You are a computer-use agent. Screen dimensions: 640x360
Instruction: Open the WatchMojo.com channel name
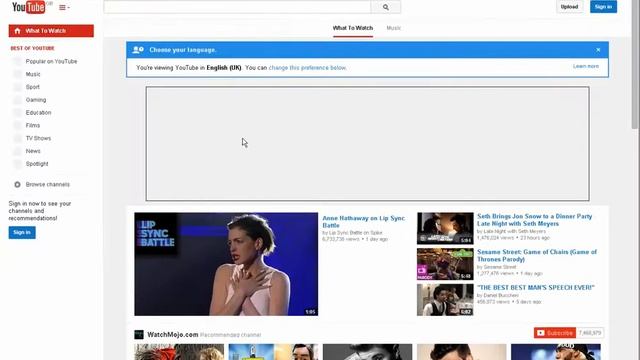[173, 335]
